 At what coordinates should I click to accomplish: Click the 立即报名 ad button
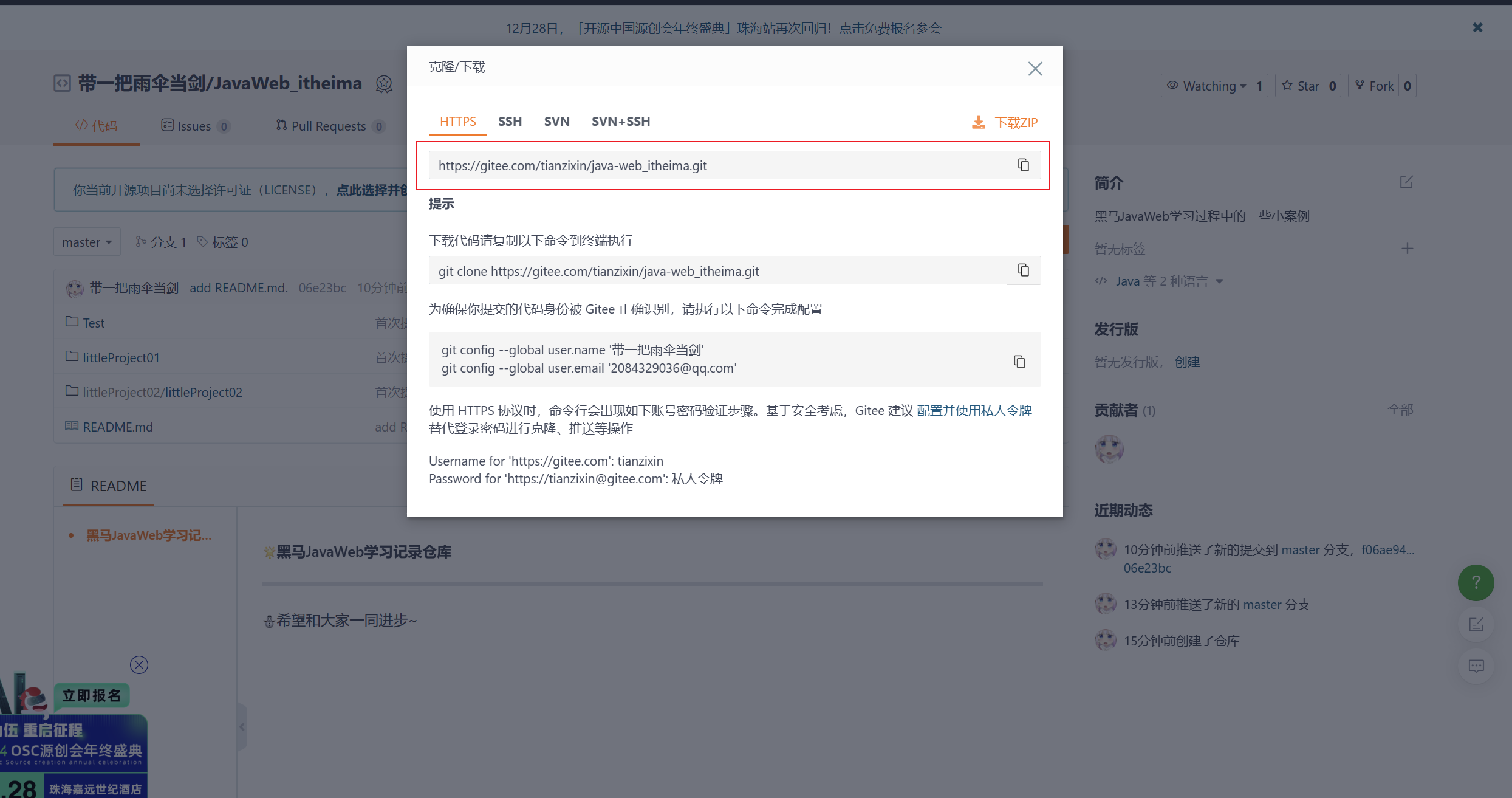(92, 695)
